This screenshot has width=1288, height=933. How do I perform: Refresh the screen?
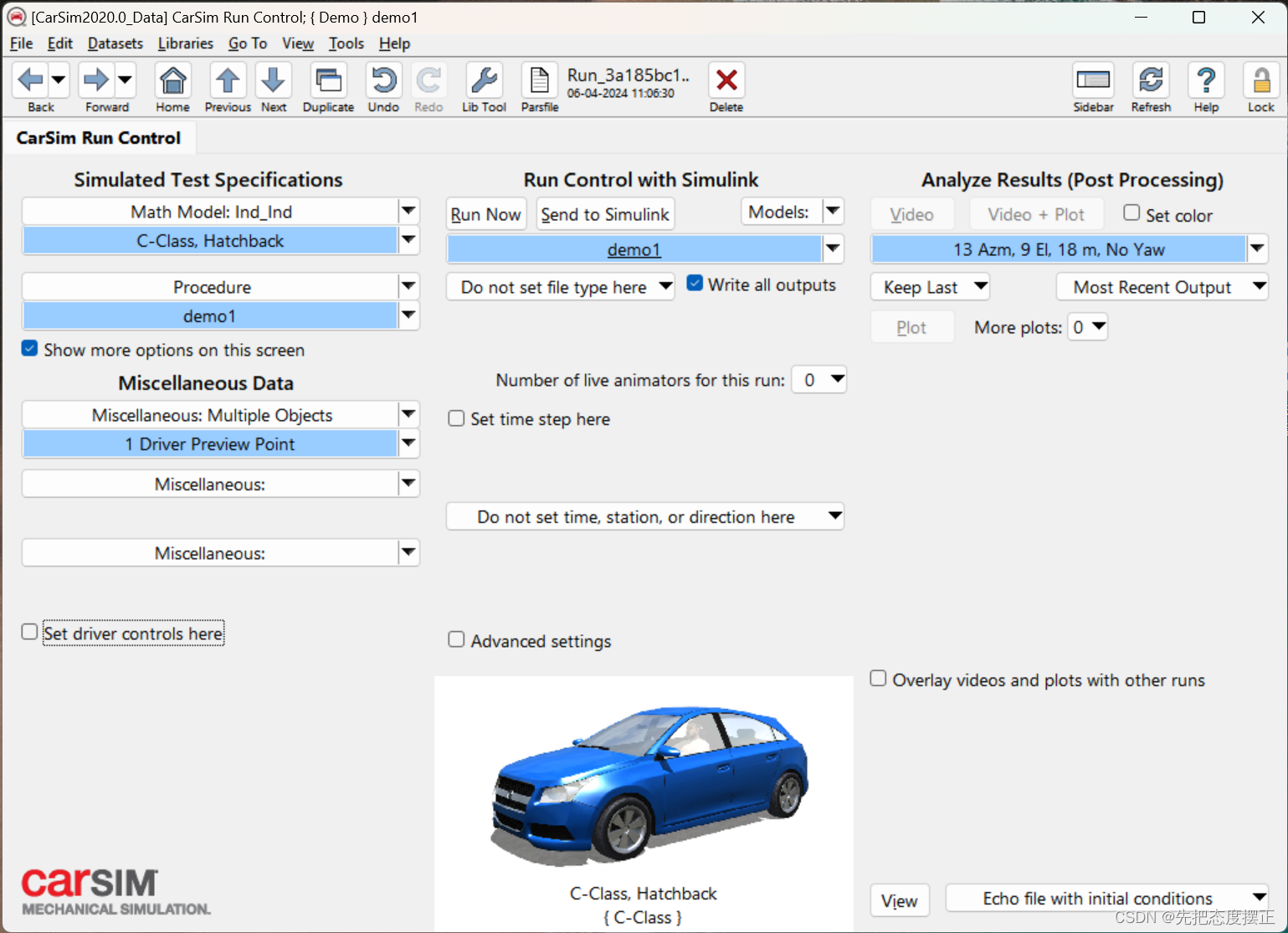tap(1151, 80)
